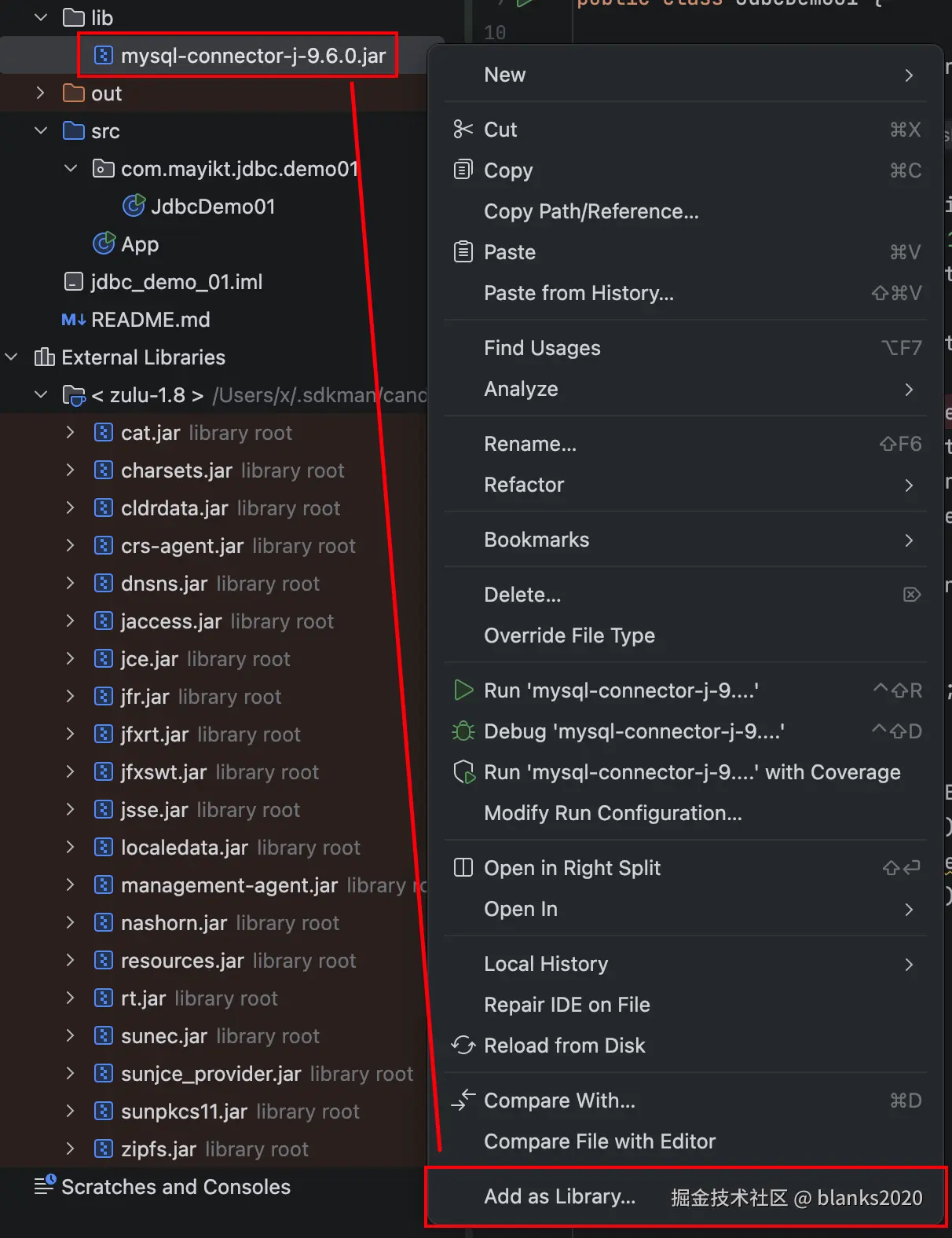Click the Compare With arrows icon
The height and width of the screenshot is (1238, 952).
click(463, 1100)
